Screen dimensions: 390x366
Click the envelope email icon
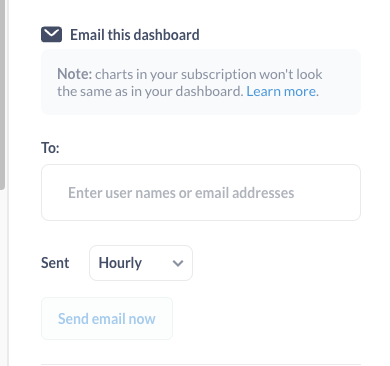pyautogui.click(x=51, y=34)
